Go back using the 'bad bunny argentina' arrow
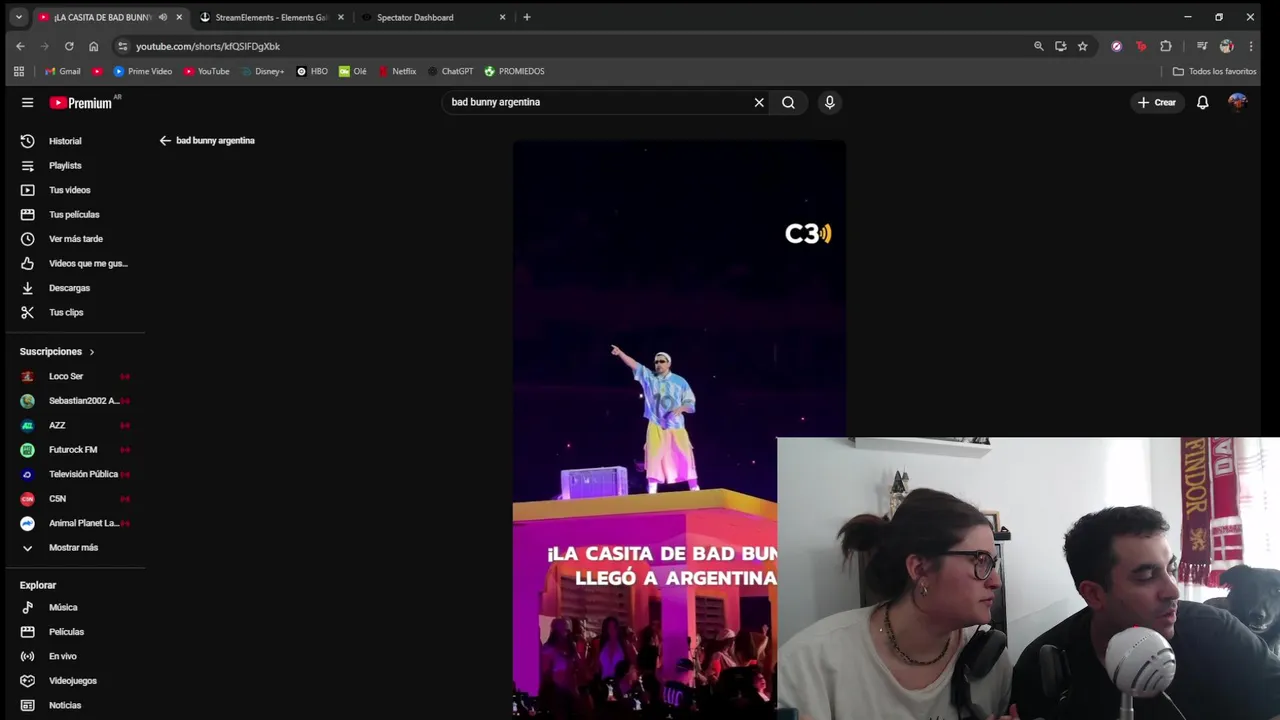 tap(165, 141)
